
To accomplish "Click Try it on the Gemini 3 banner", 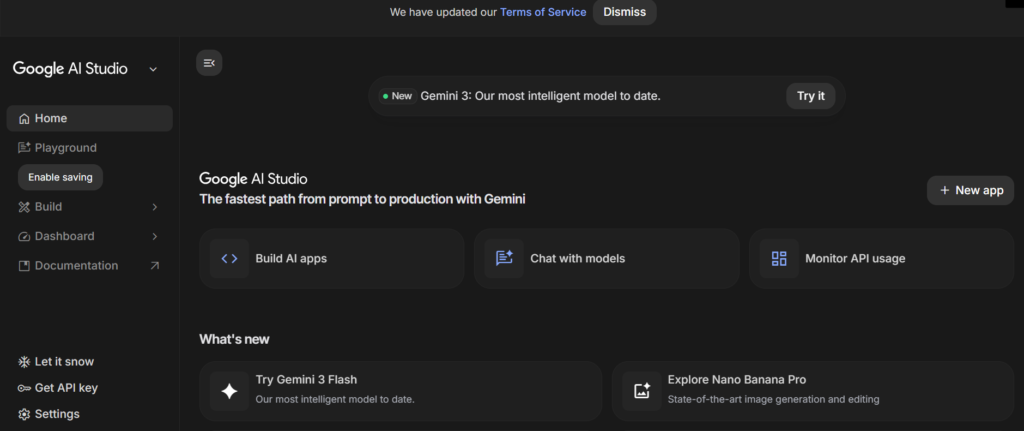I will tap(810, 96).
